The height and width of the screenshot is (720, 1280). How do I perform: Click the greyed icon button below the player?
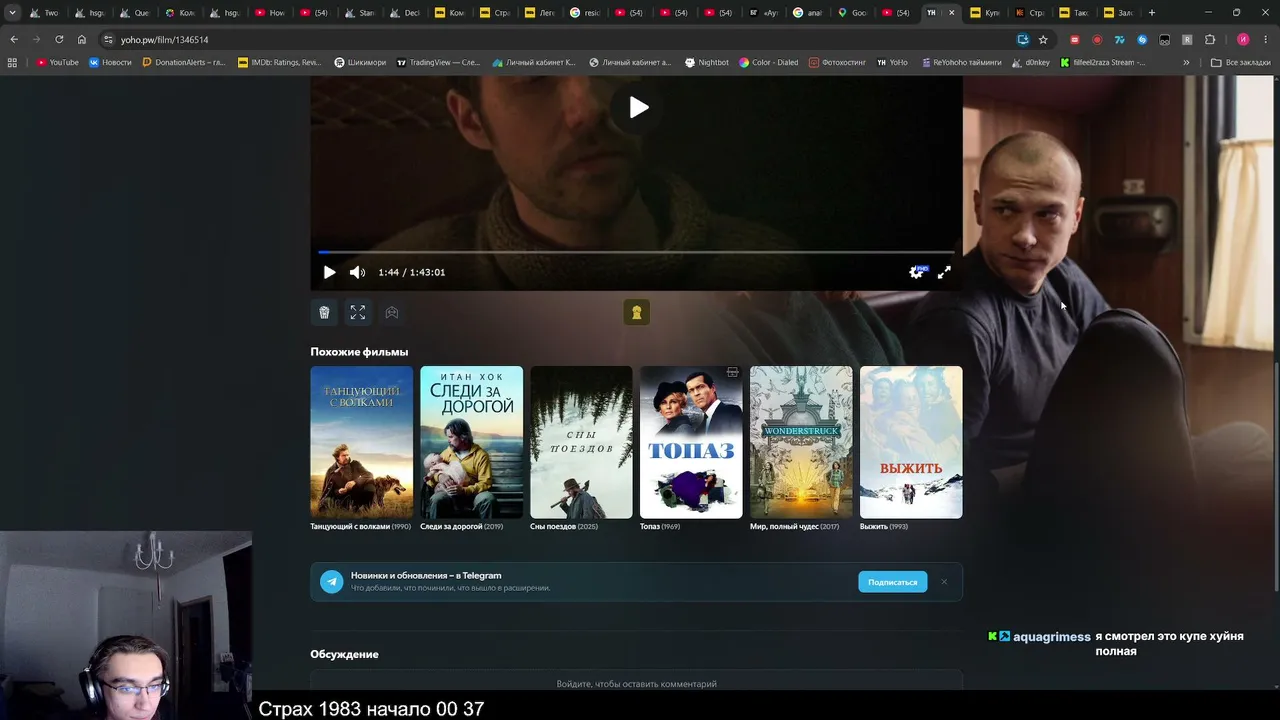click(392, 312)
